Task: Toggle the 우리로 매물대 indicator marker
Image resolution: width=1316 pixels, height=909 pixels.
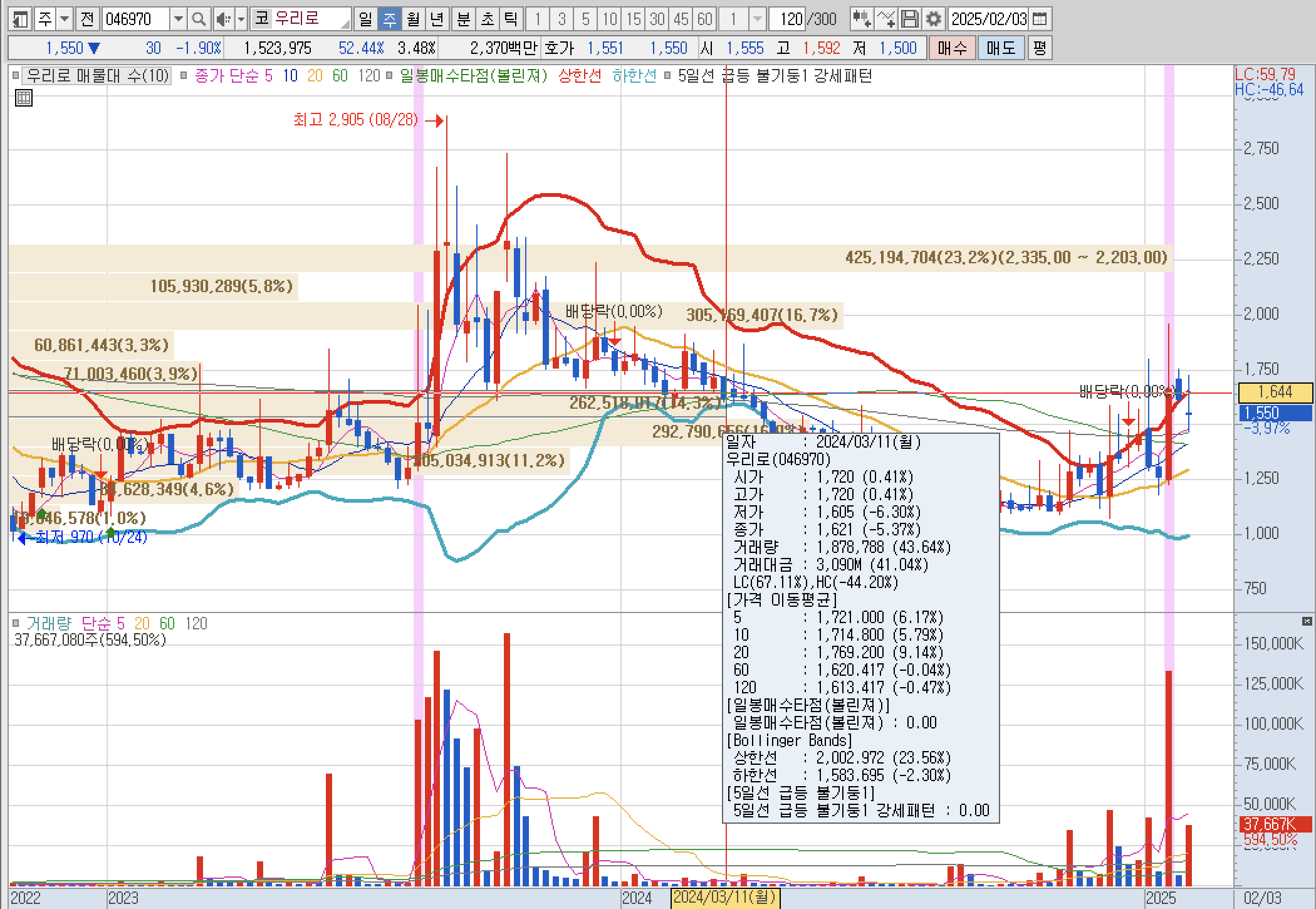Action: point(16,76)
